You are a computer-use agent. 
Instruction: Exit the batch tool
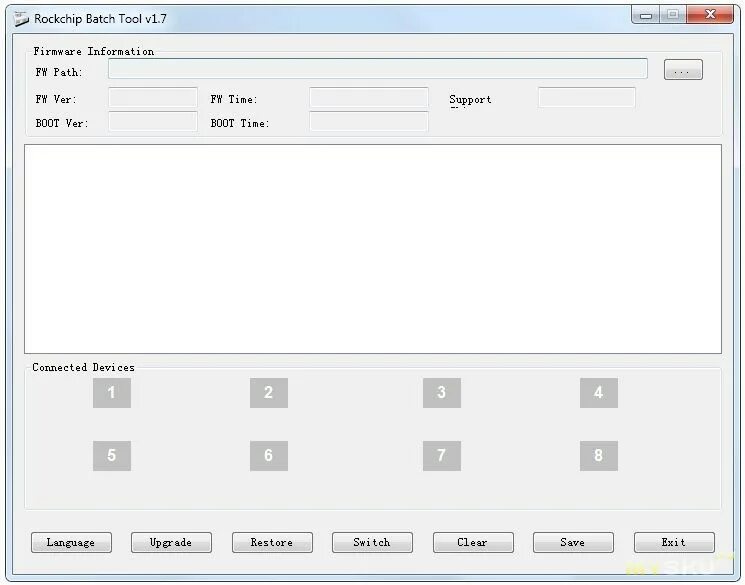(x=674, y=542)
